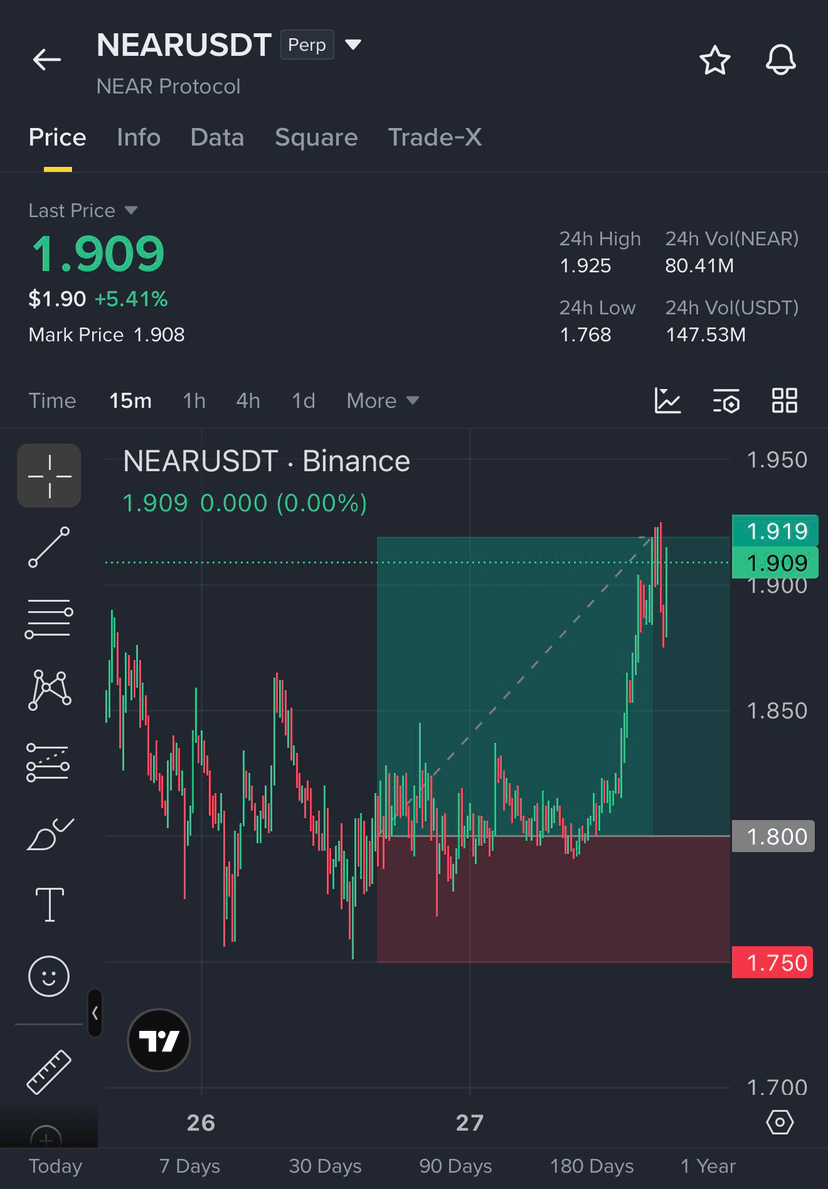Open chart settings list-gear icon
Viewport: 828px width, 1189px height.
726,400
